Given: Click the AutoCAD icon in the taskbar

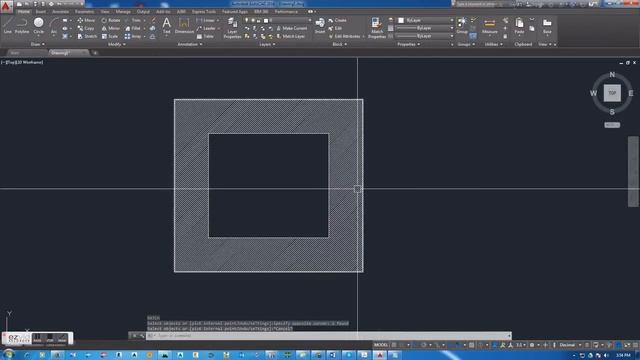Looking at the screenshot, I should [380, 355].
